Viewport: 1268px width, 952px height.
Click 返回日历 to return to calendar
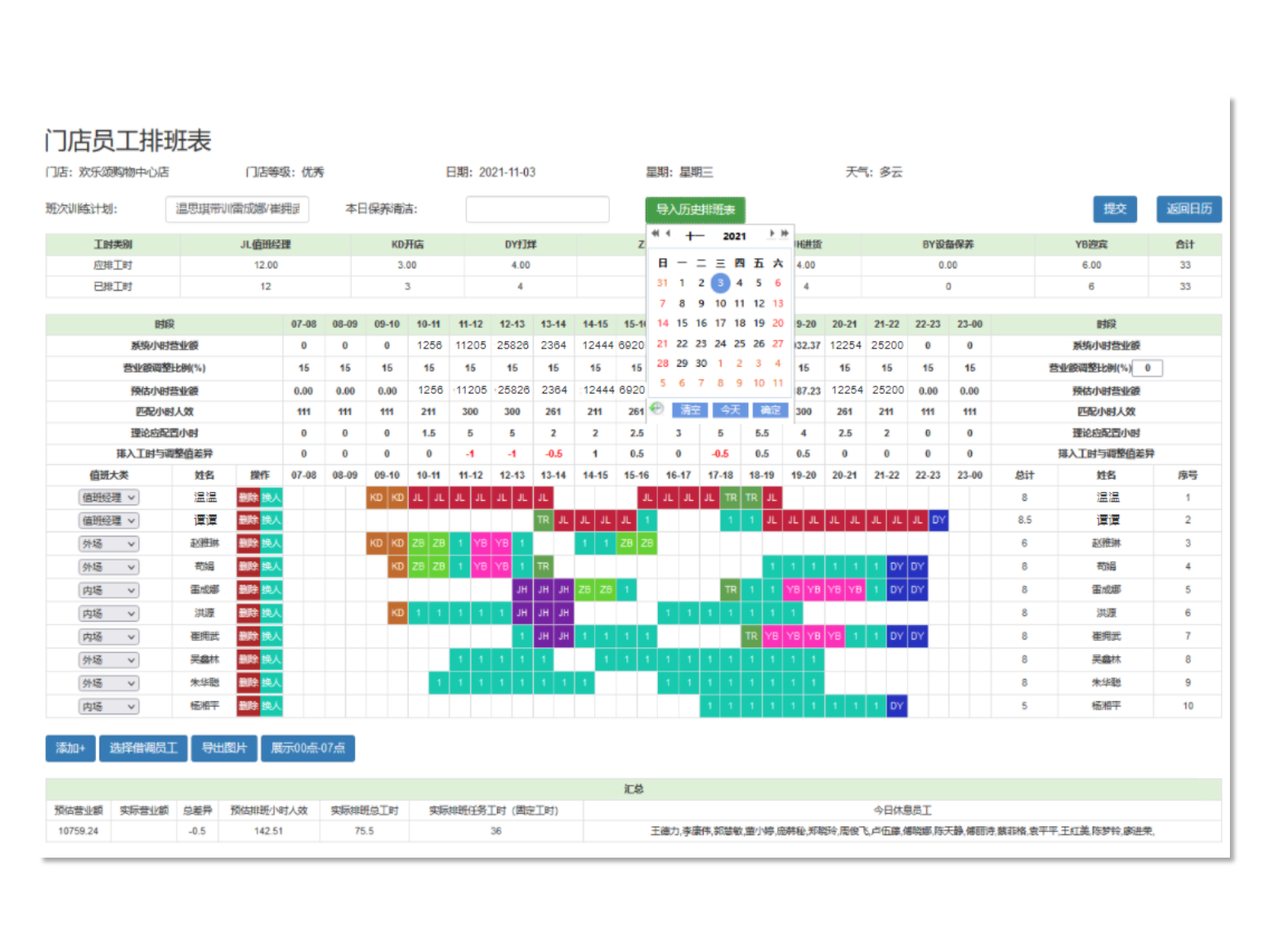pyautogui.click(x=1189, y=209)
